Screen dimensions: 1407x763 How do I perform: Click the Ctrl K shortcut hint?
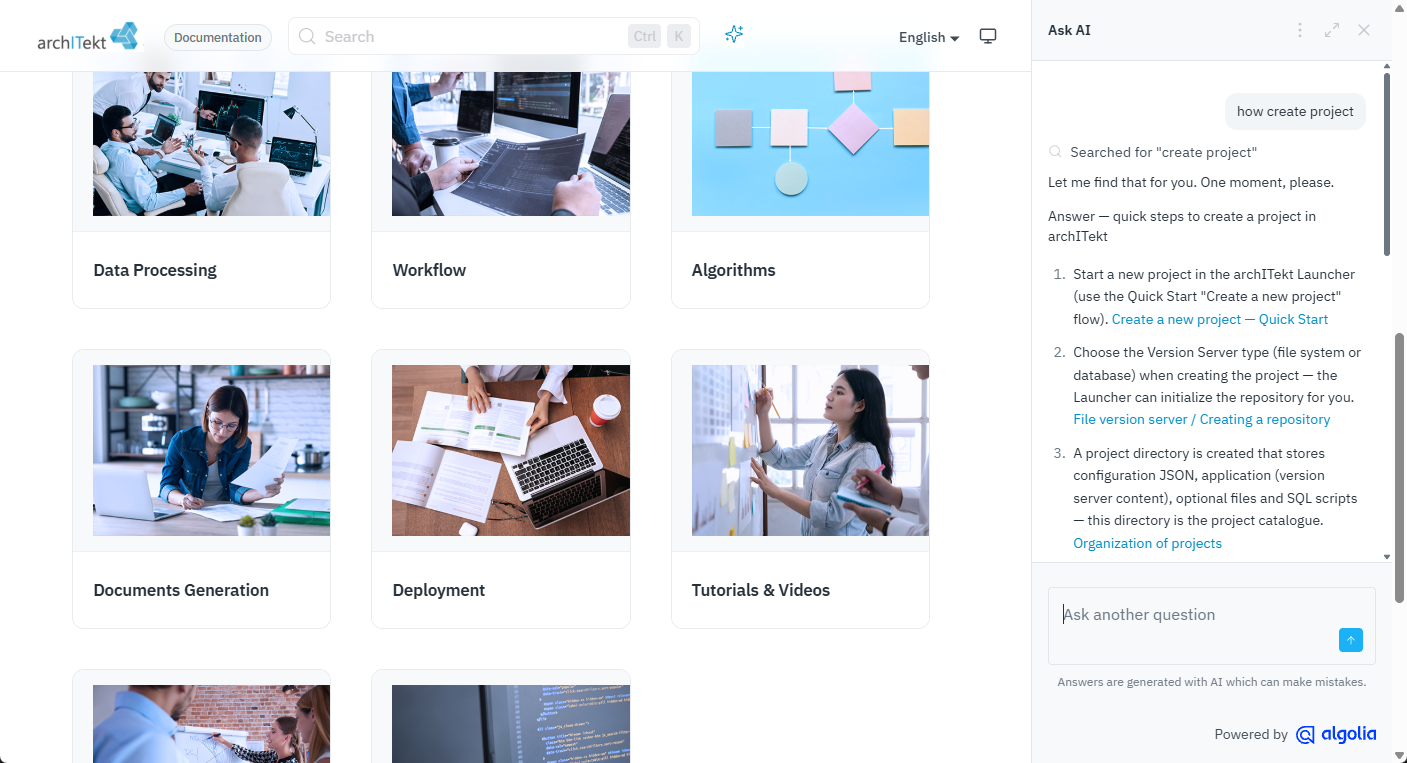660,36
